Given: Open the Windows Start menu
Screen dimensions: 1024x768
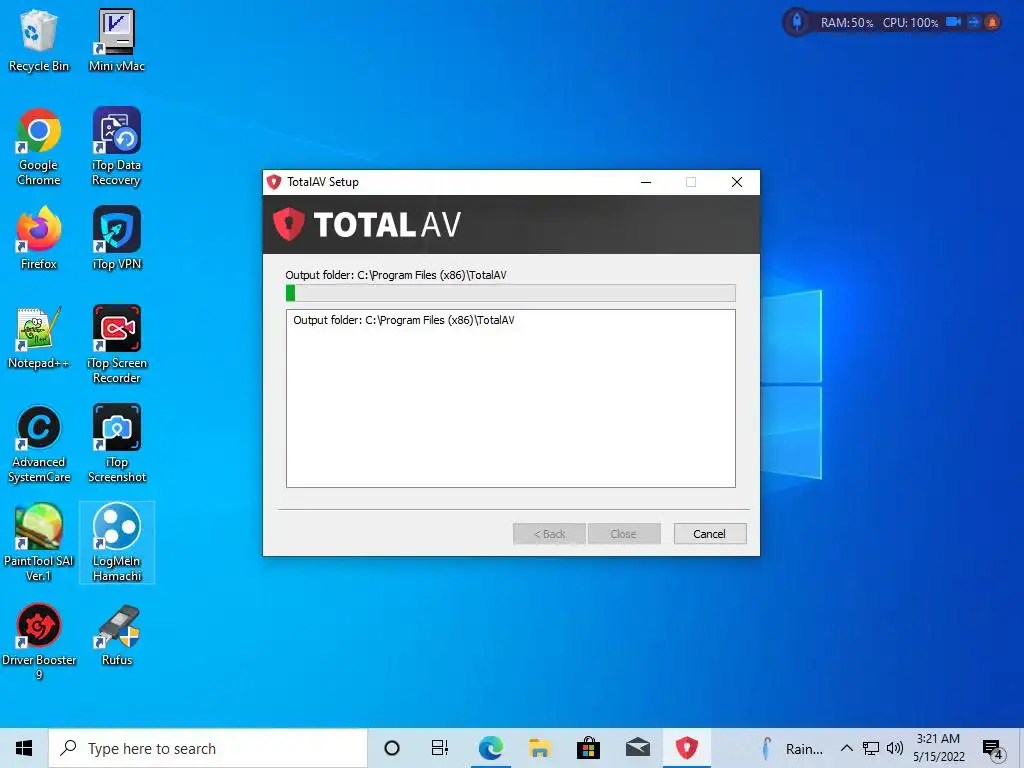Looking at the screenshot, I should click(x=24, y=748).
